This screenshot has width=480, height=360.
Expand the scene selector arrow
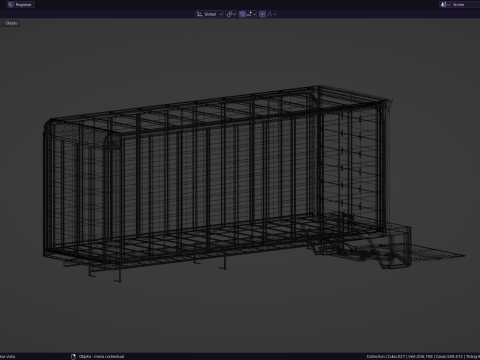click(x=448, y=4)
